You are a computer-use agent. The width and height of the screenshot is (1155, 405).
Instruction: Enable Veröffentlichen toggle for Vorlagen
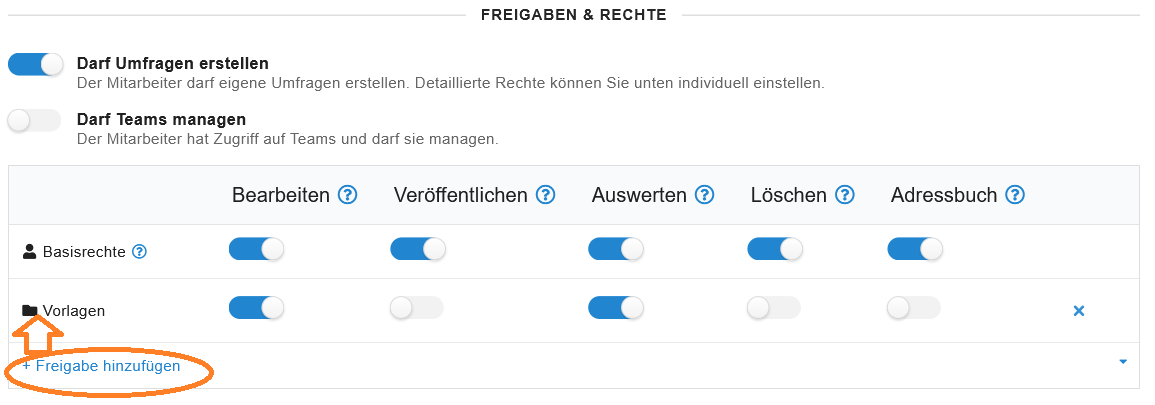point(417,308)
